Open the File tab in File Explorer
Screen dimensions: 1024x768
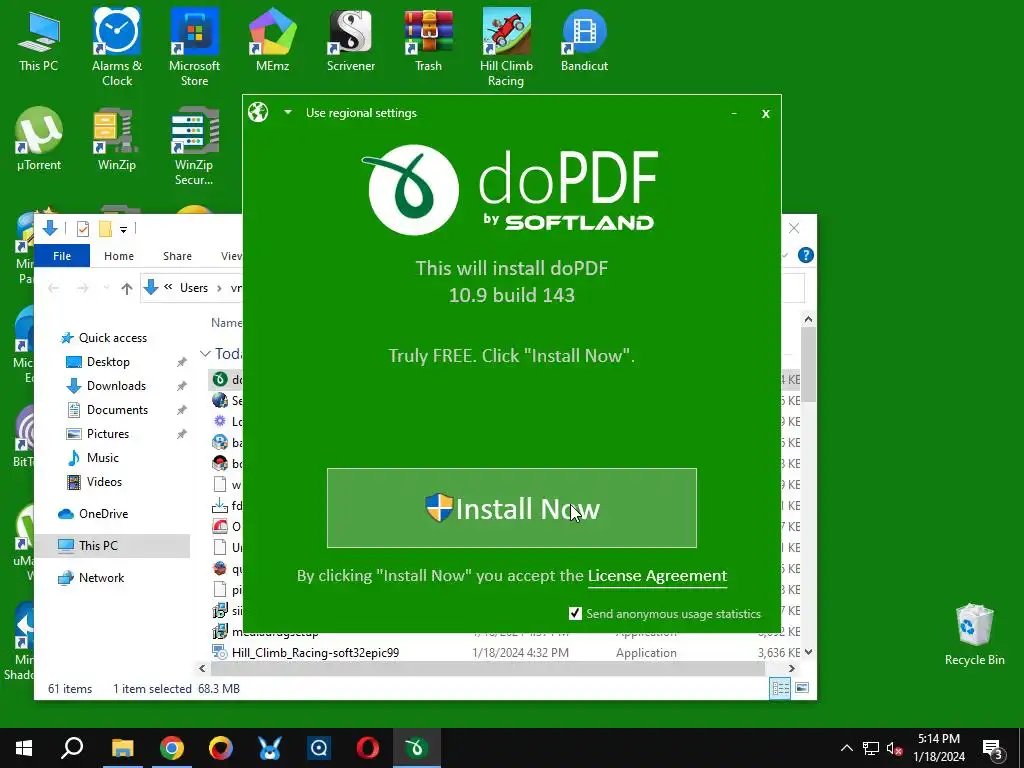click(x=62, y=256)
